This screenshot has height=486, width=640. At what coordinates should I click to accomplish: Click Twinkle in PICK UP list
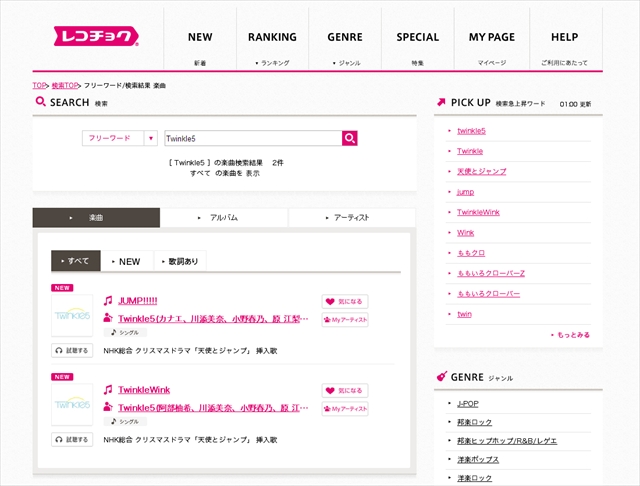(470, 151)
